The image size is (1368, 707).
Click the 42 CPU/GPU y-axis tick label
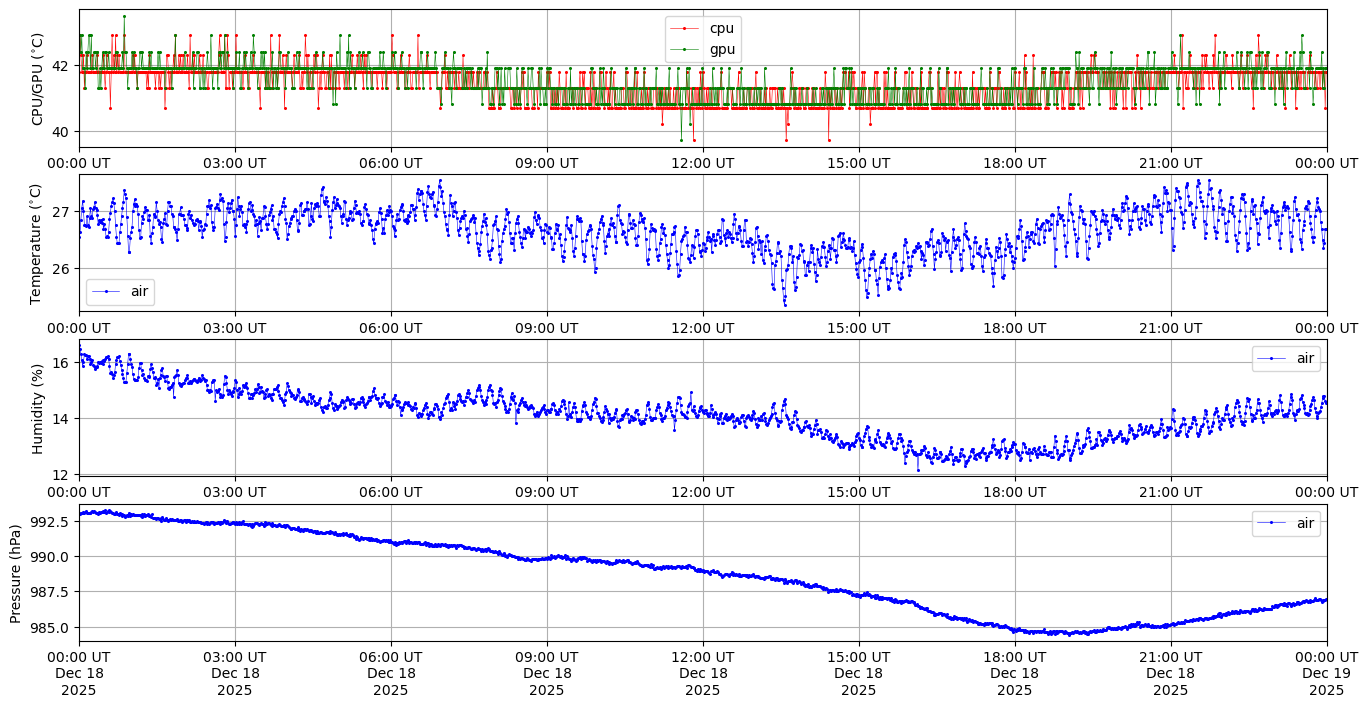60,66
